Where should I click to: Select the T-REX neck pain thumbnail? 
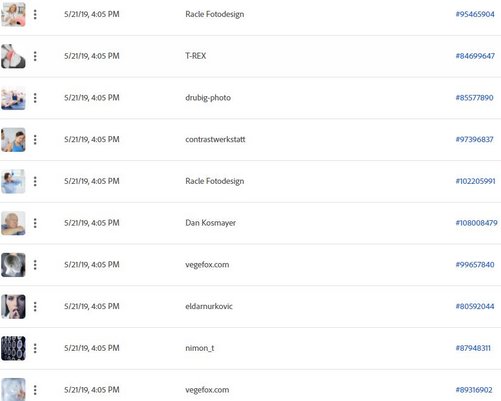pyautogui.click(x=13, y=56)
